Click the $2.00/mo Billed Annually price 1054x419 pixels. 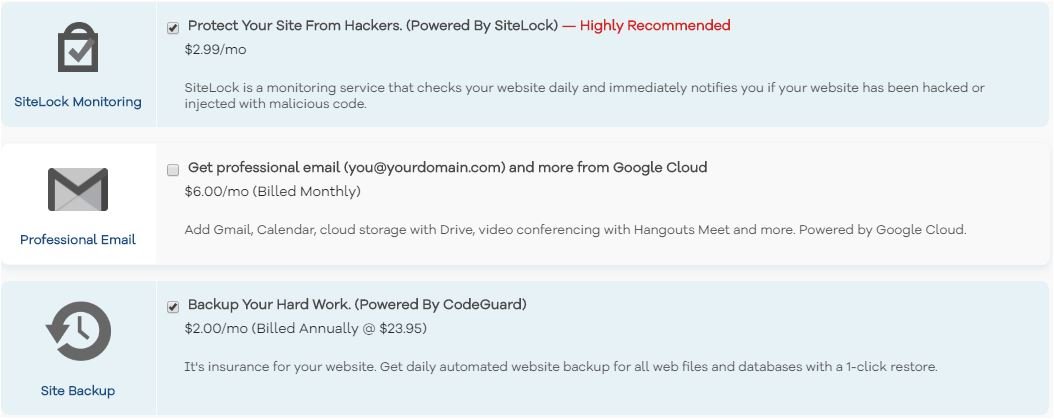pyautogui.click(x=306, y=329)
